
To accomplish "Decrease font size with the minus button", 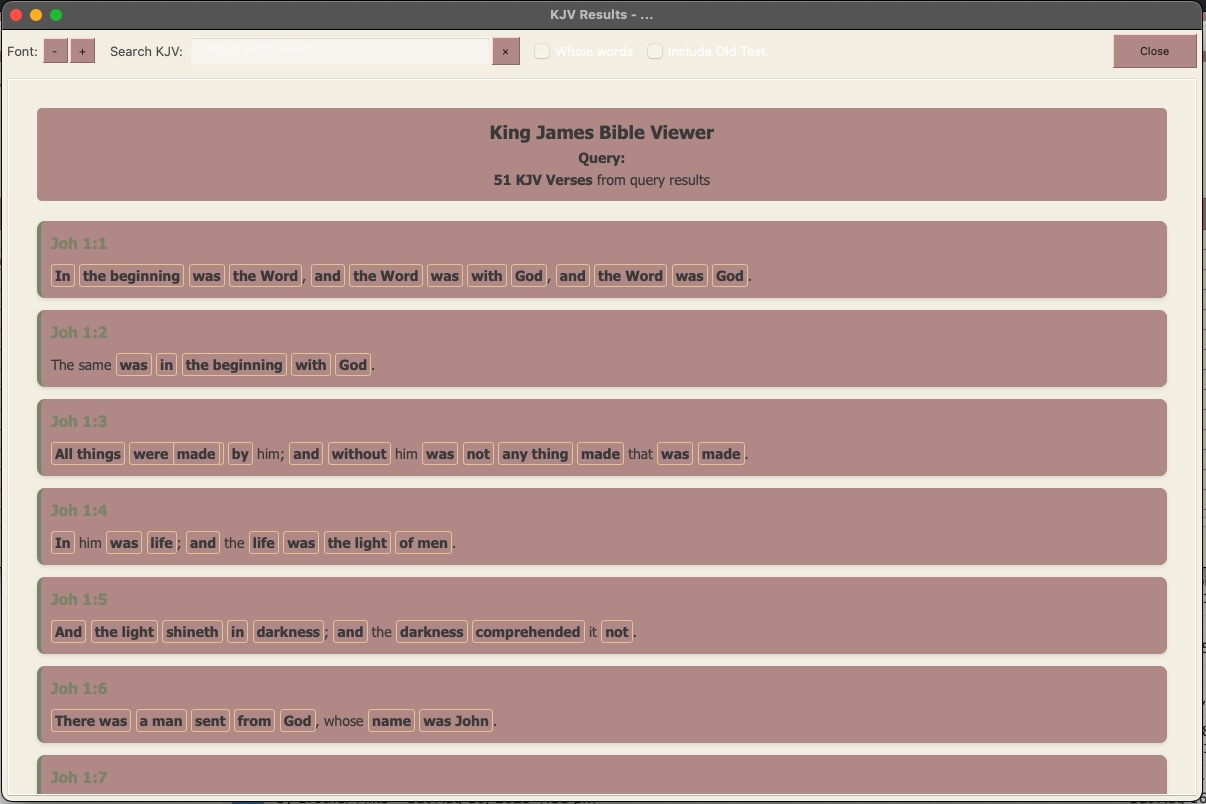I will pos(56,51).
